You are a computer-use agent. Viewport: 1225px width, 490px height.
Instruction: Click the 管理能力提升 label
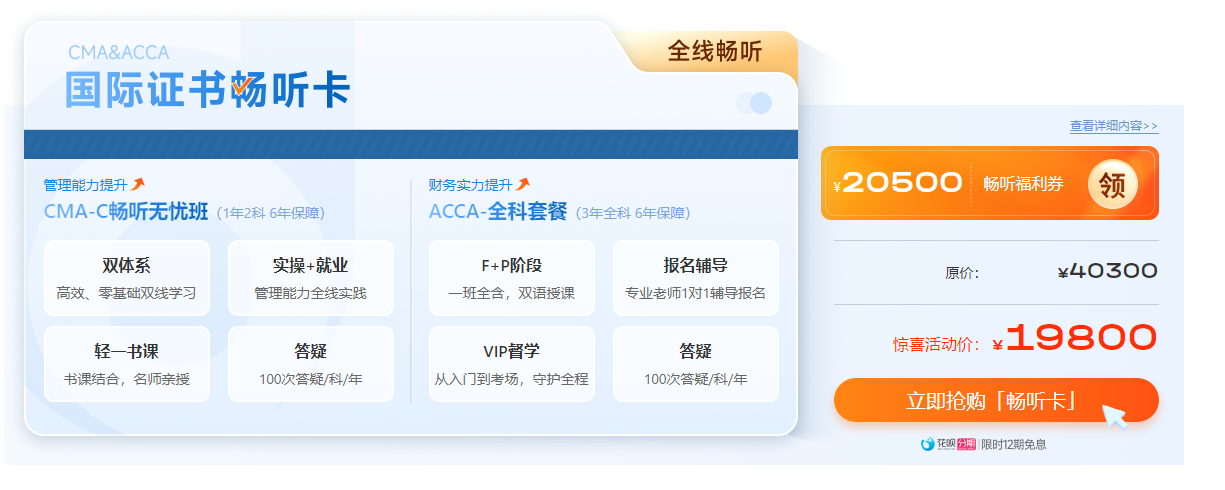click(86, 185)
